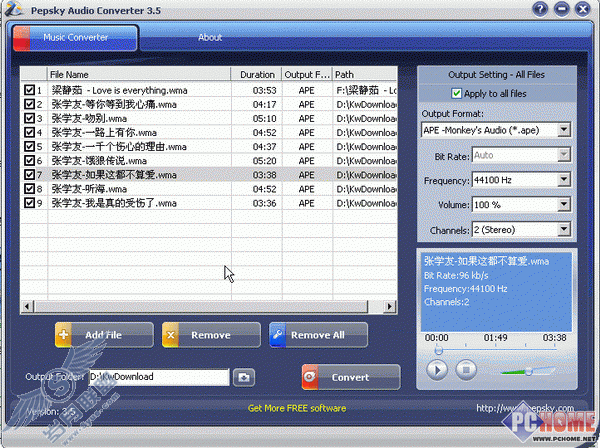Click the Add File button
Viewport: 600px width, 448px height.
[104, 335]
